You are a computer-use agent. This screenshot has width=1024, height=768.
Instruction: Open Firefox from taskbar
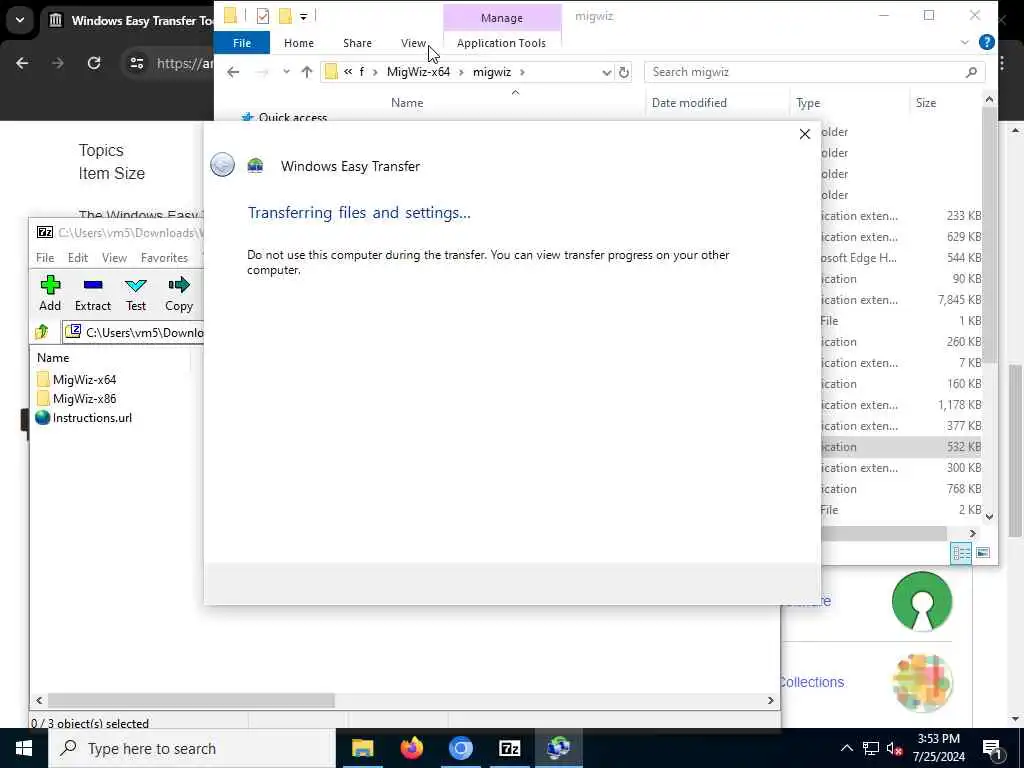[x=411, y=748]
